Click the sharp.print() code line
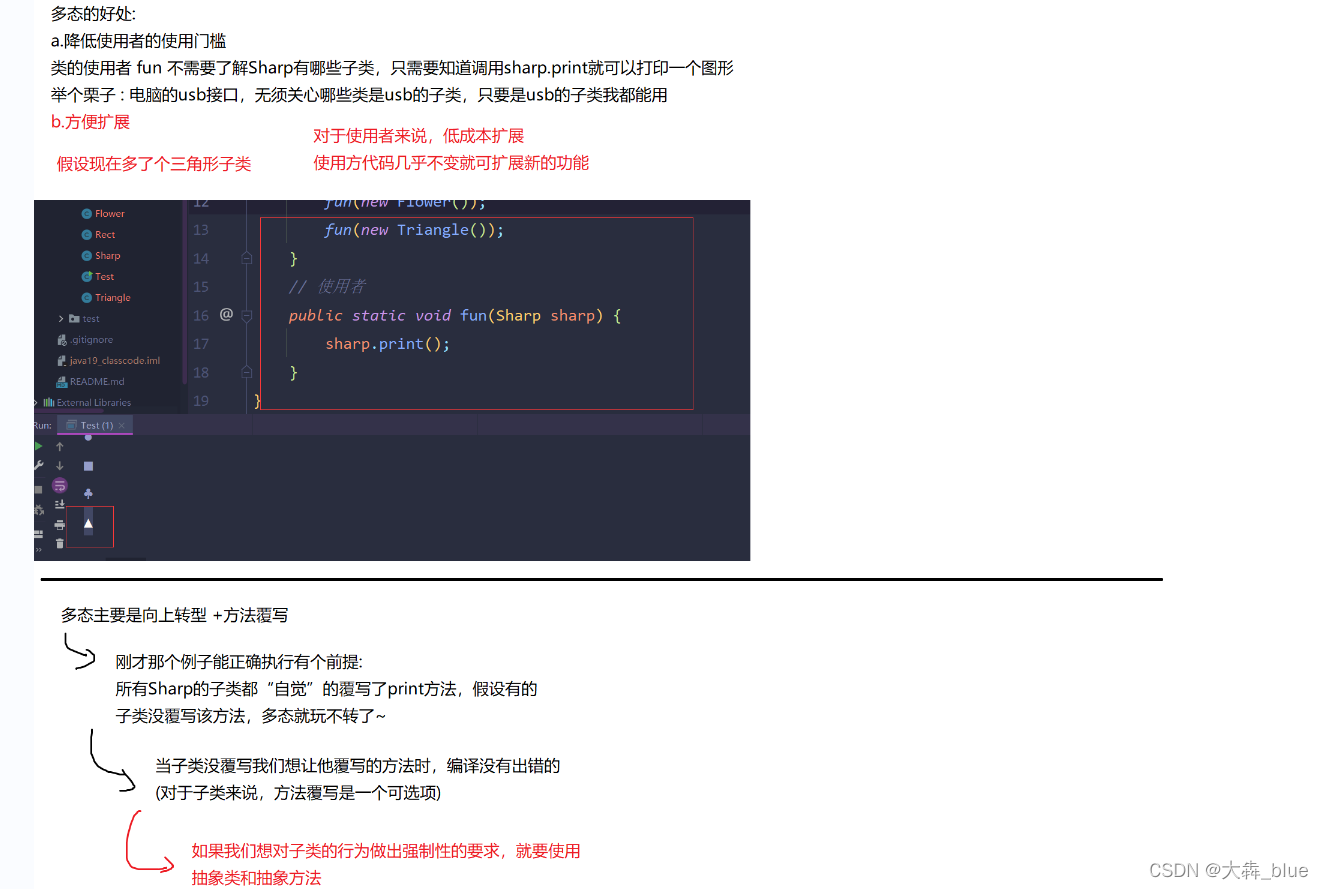Image resolution: width=1323 pixels, height=889 pixels. tap(388, 344)
